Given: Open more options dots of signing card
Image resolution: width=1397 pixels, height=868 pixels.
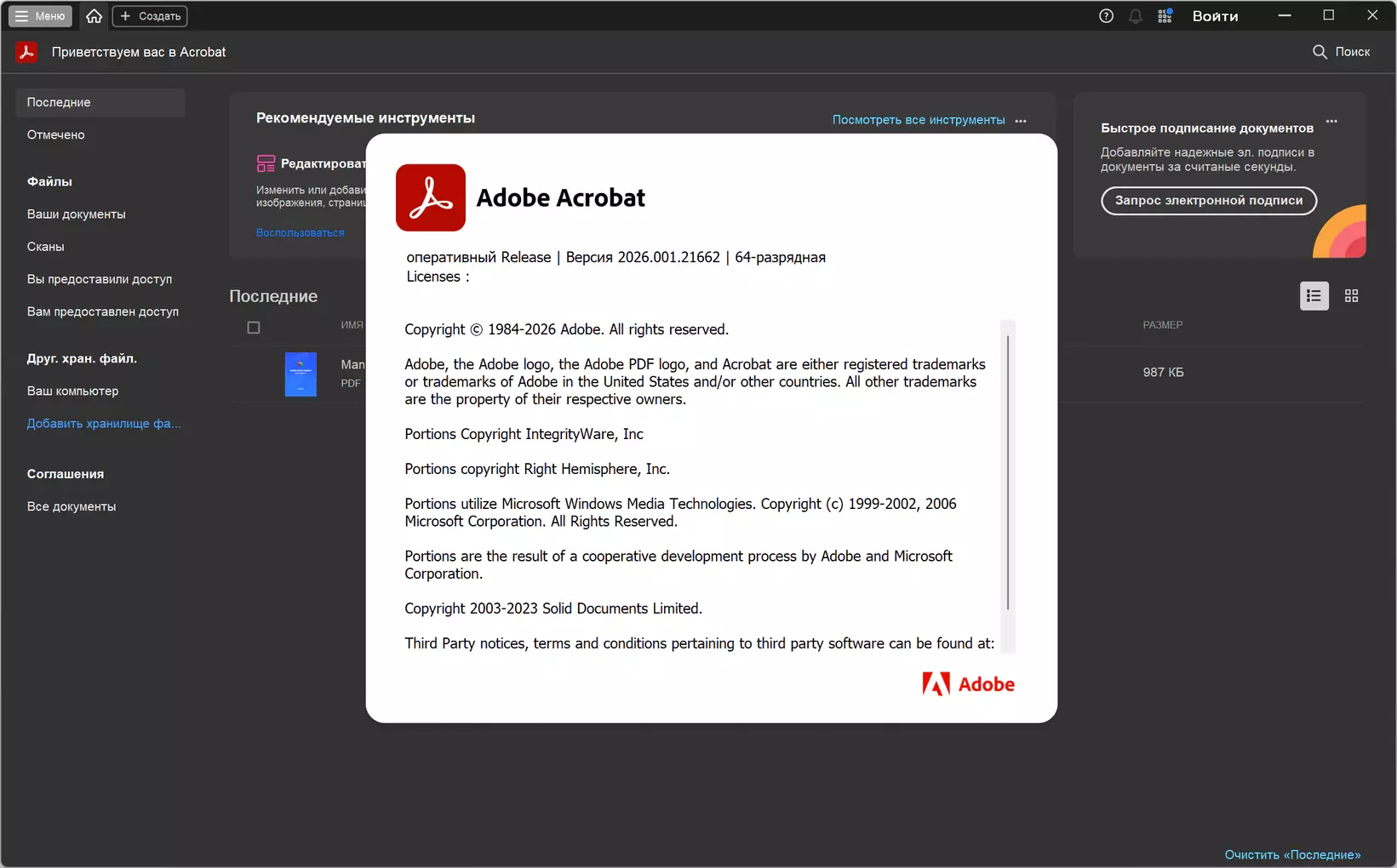Looking at the screenshot, I should pyautogui.click(x=1331, y=122).
